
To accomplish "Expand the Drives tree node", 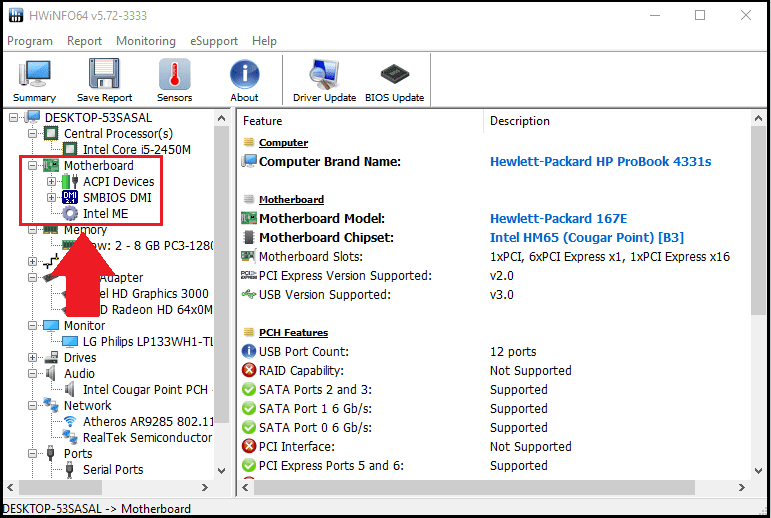I will [x=33, y=358].
